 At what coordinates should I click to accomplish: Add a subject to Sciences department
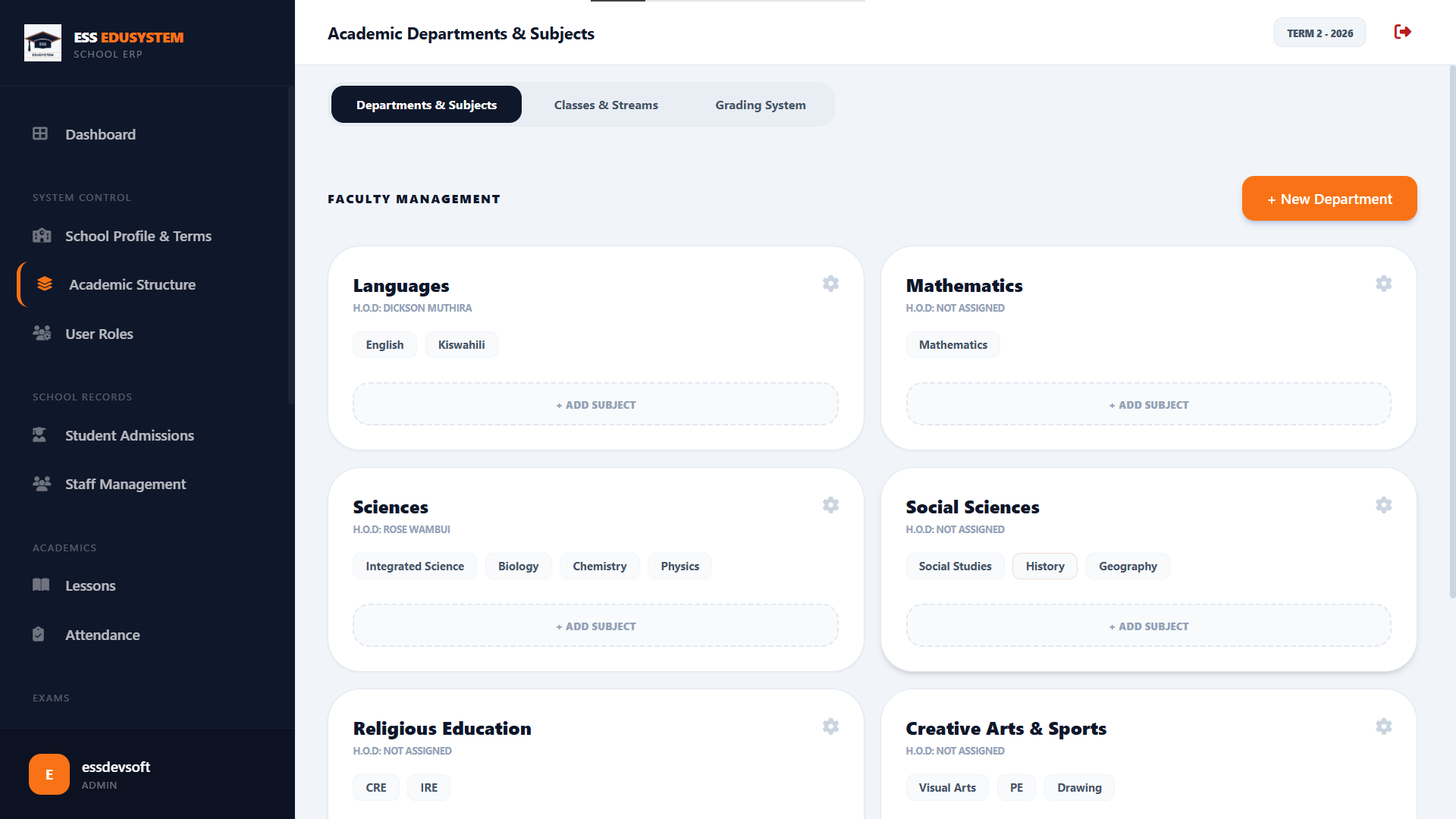tap(595, 626)
